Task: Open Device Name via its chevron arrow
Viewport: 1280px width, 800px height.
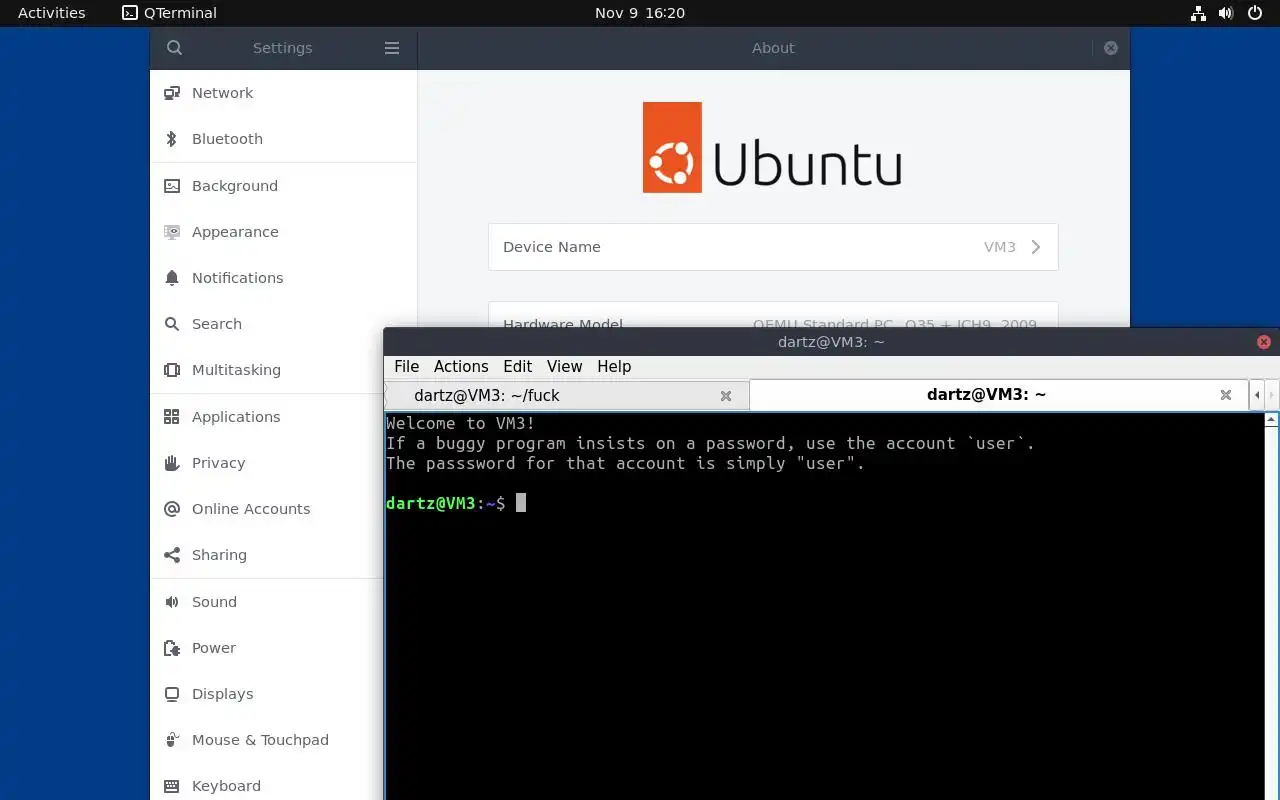Action: 1036,247
